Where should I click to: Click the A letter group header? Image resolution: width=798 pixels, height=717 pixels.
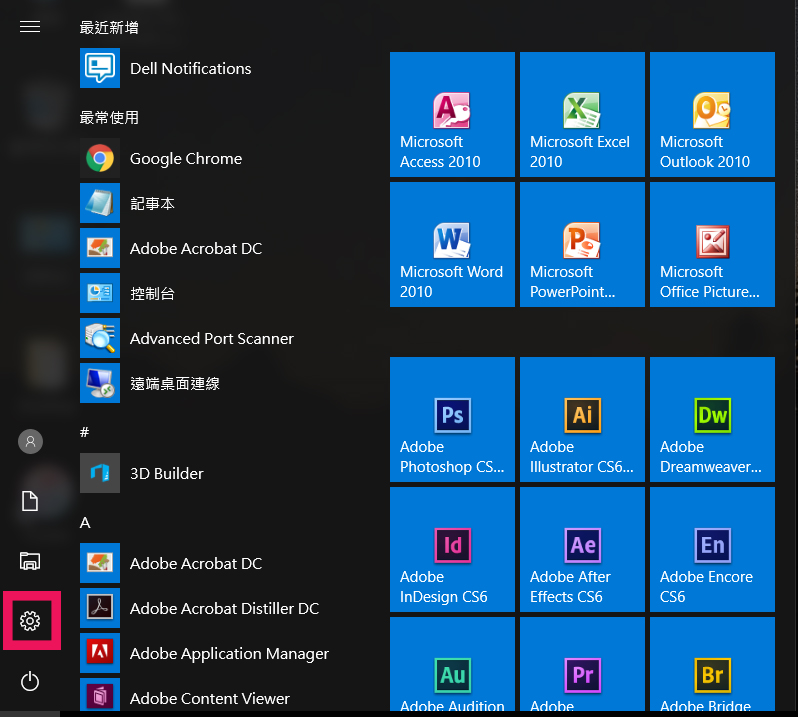point(85,523)
